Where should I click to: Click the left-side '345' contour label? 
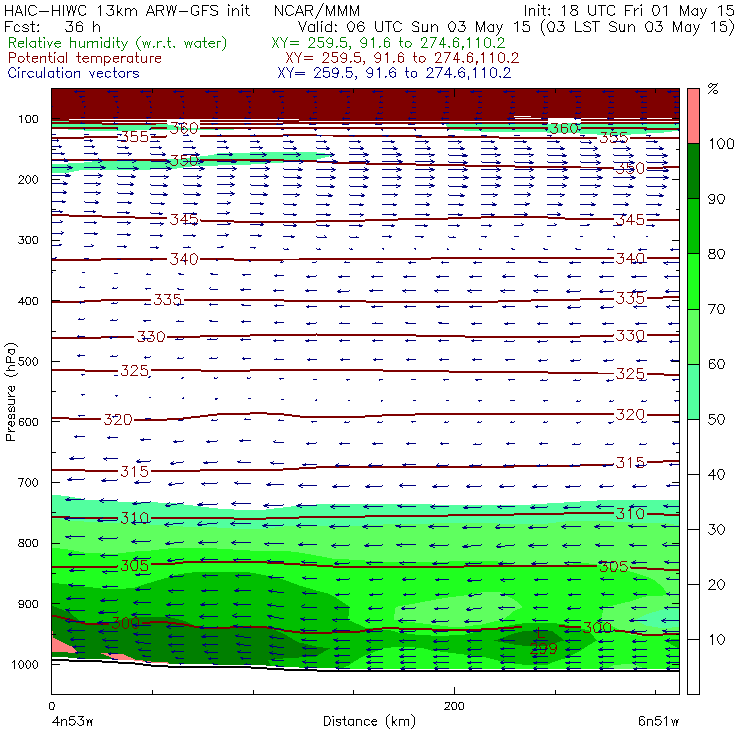(184, 219)
